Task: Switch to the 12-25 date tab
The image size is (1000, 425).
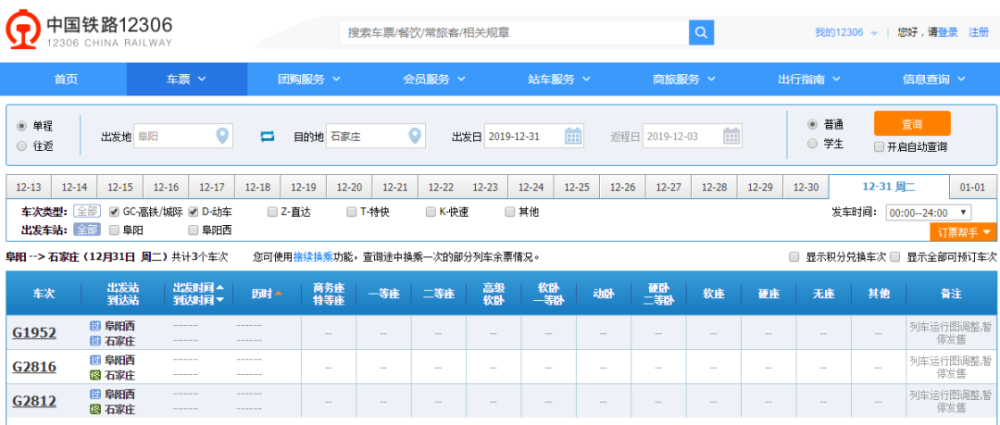Action: point(577,188)
